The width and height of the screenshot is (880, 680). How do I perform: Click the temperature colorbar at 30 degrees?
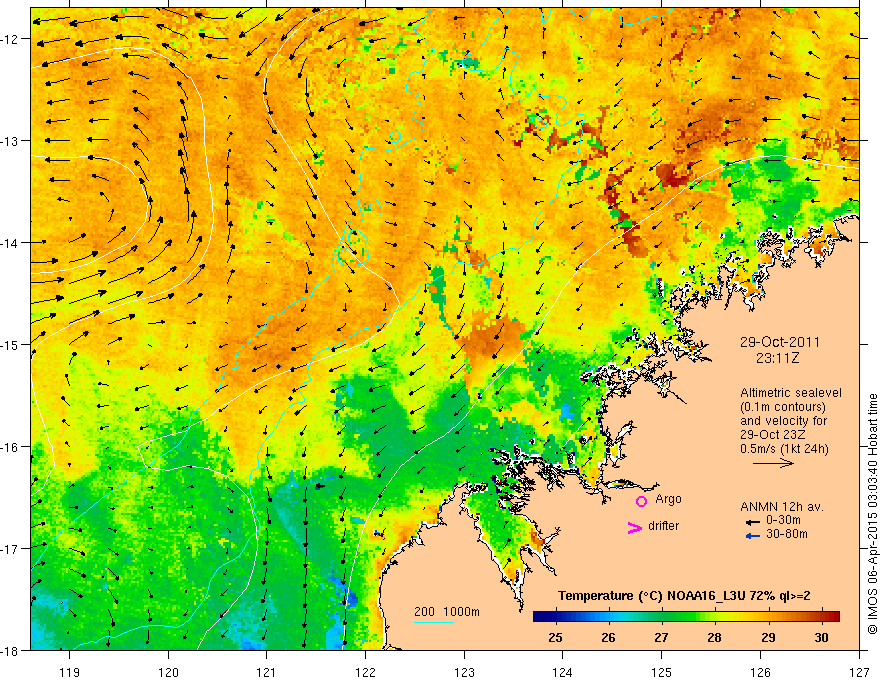(822, 617)
